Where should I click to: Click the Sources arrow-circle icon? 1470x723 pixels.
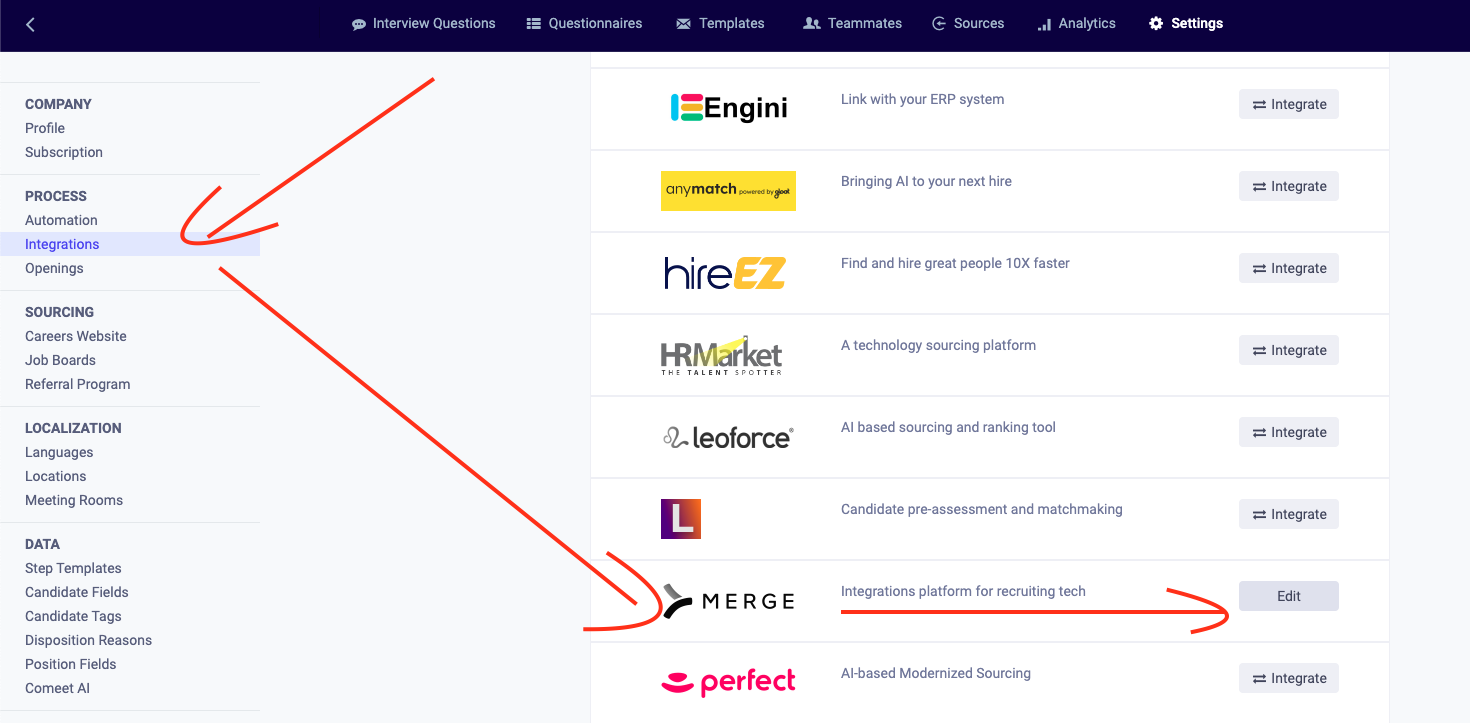pos(939,24)
